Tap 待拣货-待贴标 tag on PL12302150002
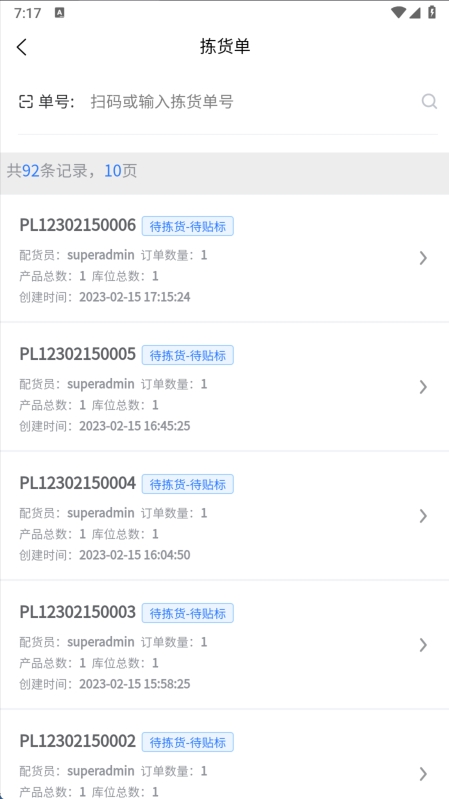This screenshot has height=799, width=449. pyautogui.click(x=188, y=742)
